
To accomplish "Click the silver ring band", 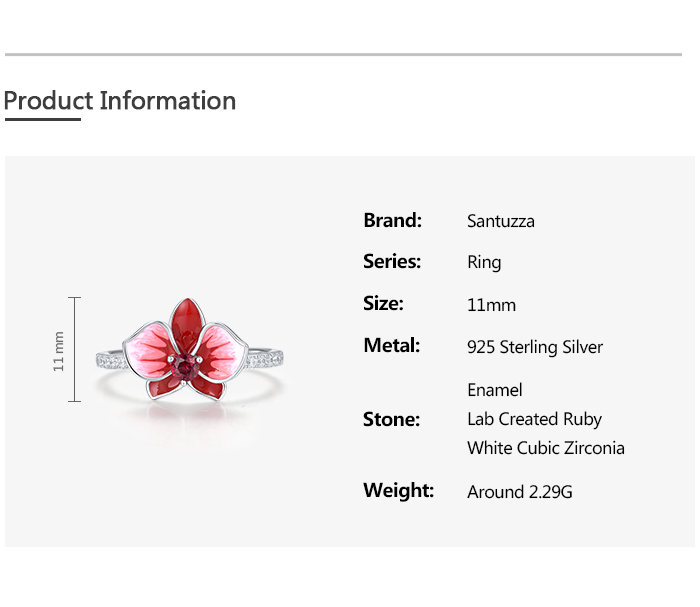I will coord(268,357).
